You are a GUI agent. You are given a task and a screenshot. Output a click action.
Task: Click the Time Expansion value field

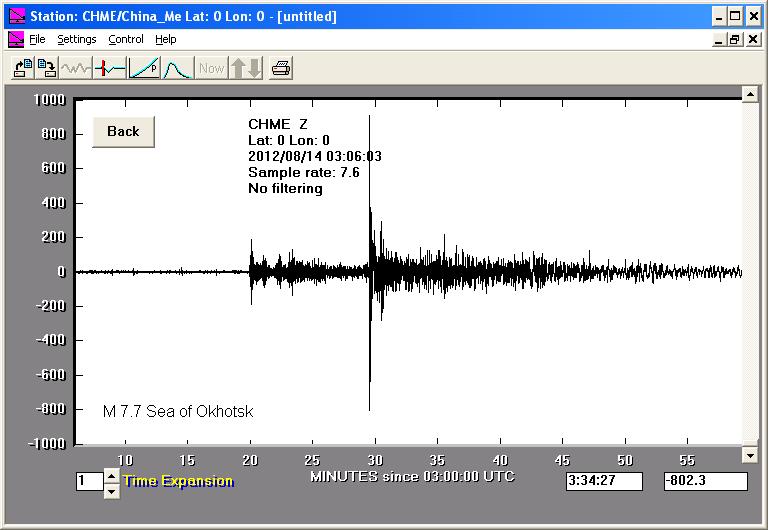pyautogui.click(x=88, y=482)
